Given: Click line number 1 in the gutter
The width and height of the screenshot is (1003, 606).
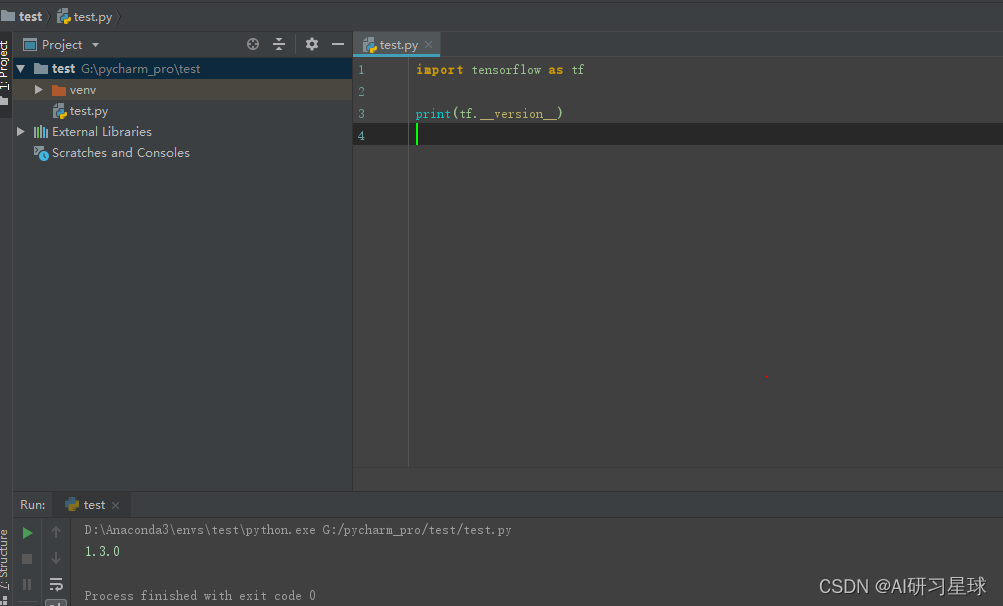Looking at the screenshot, I should click(x=361, y=70).
